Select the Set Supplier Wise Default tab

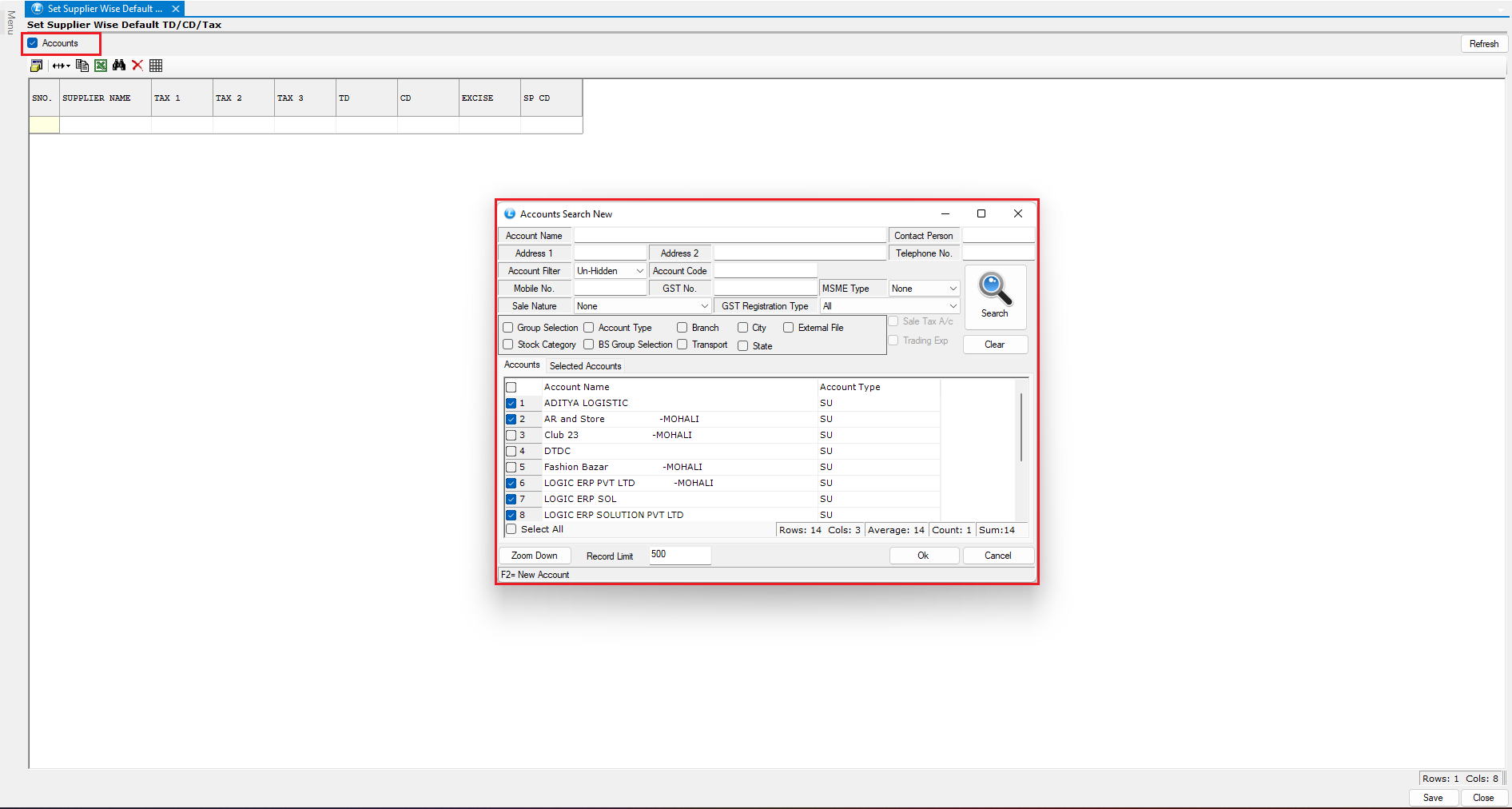pos(104,9)
